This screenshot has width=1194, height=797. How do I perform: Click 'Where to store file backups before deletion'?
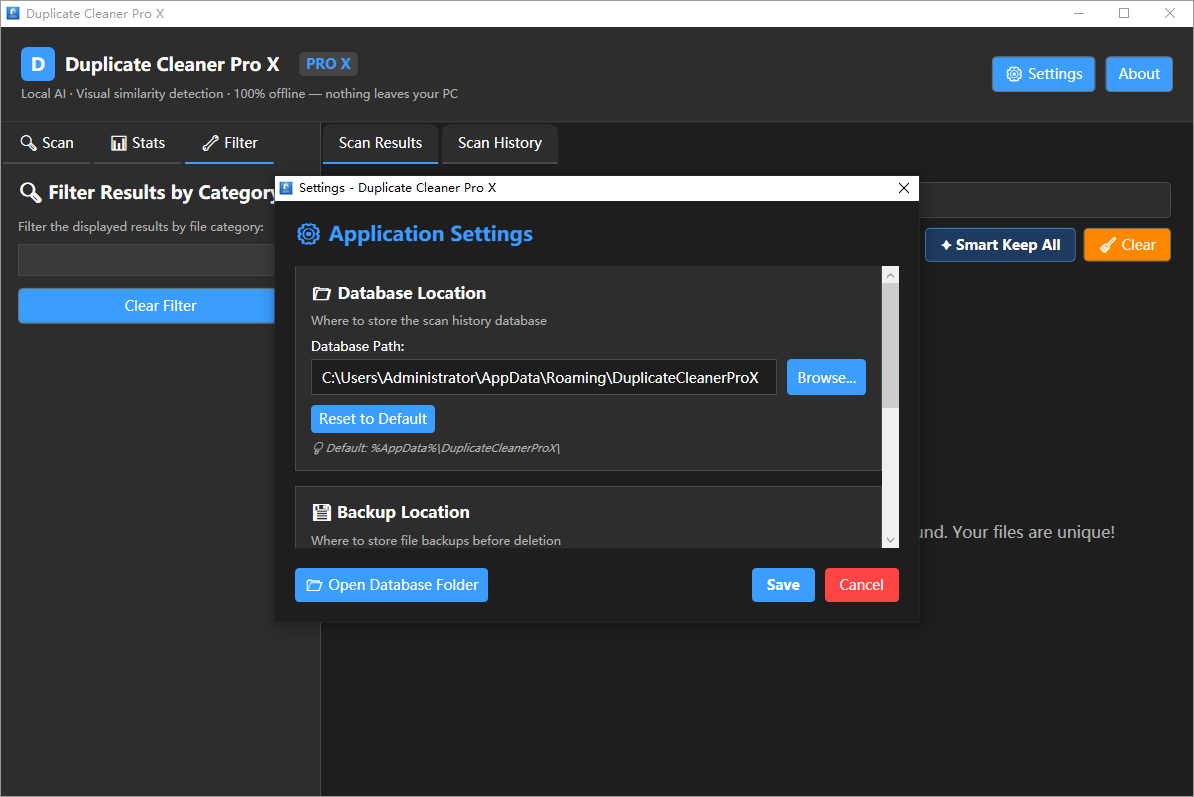pyautogui.click(x=436, y=540)
